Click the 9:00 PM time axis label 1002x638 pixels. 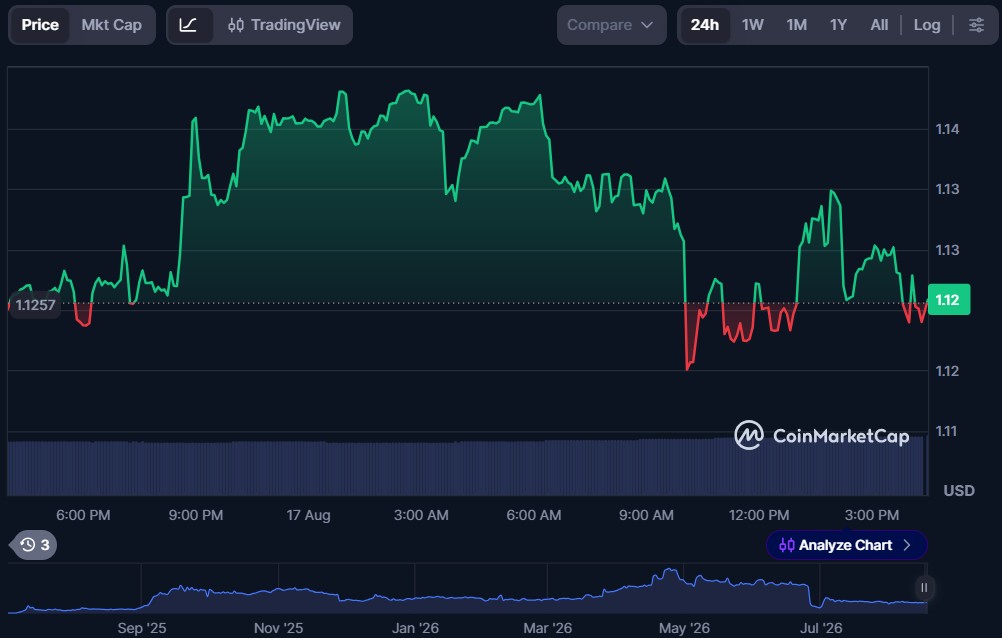pos(196,515)
